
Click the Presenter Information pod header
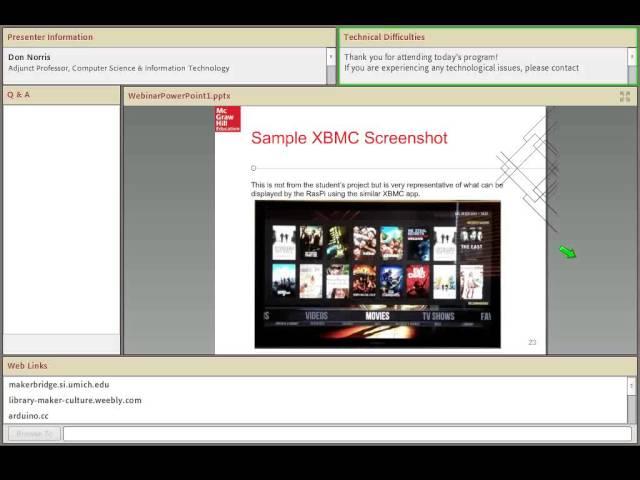pyautogui.click(x=169, y=37)
